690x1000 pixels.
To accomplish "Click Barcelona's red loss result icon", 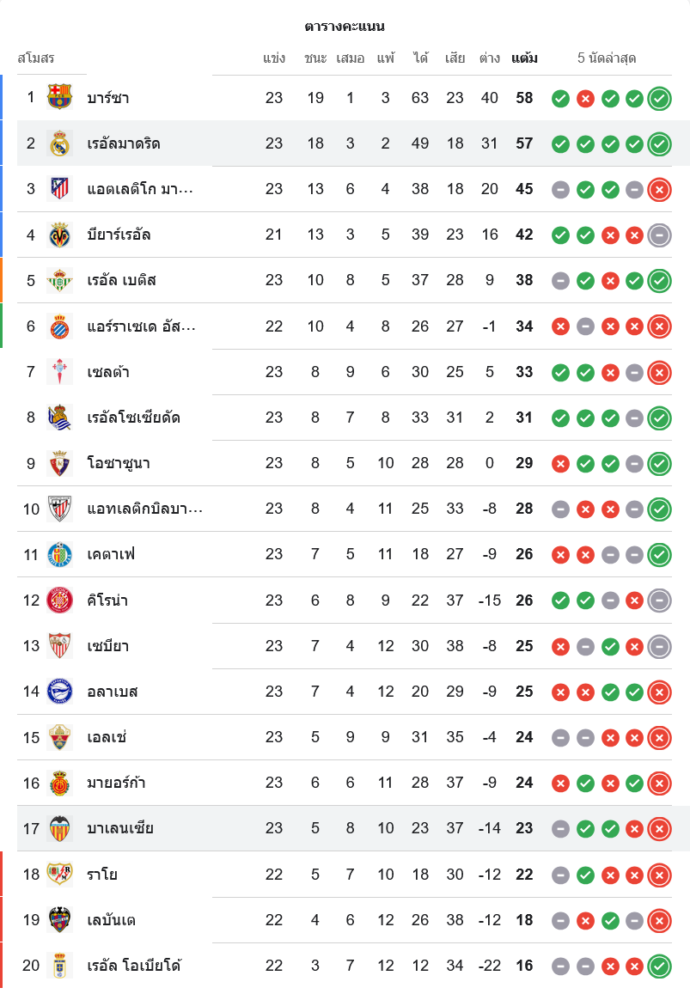I will click(x=585, y=98).
